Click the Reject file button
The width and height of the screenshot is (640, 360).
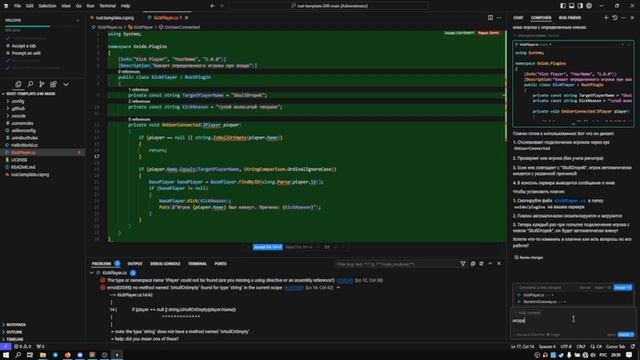(x=298, y=247)
